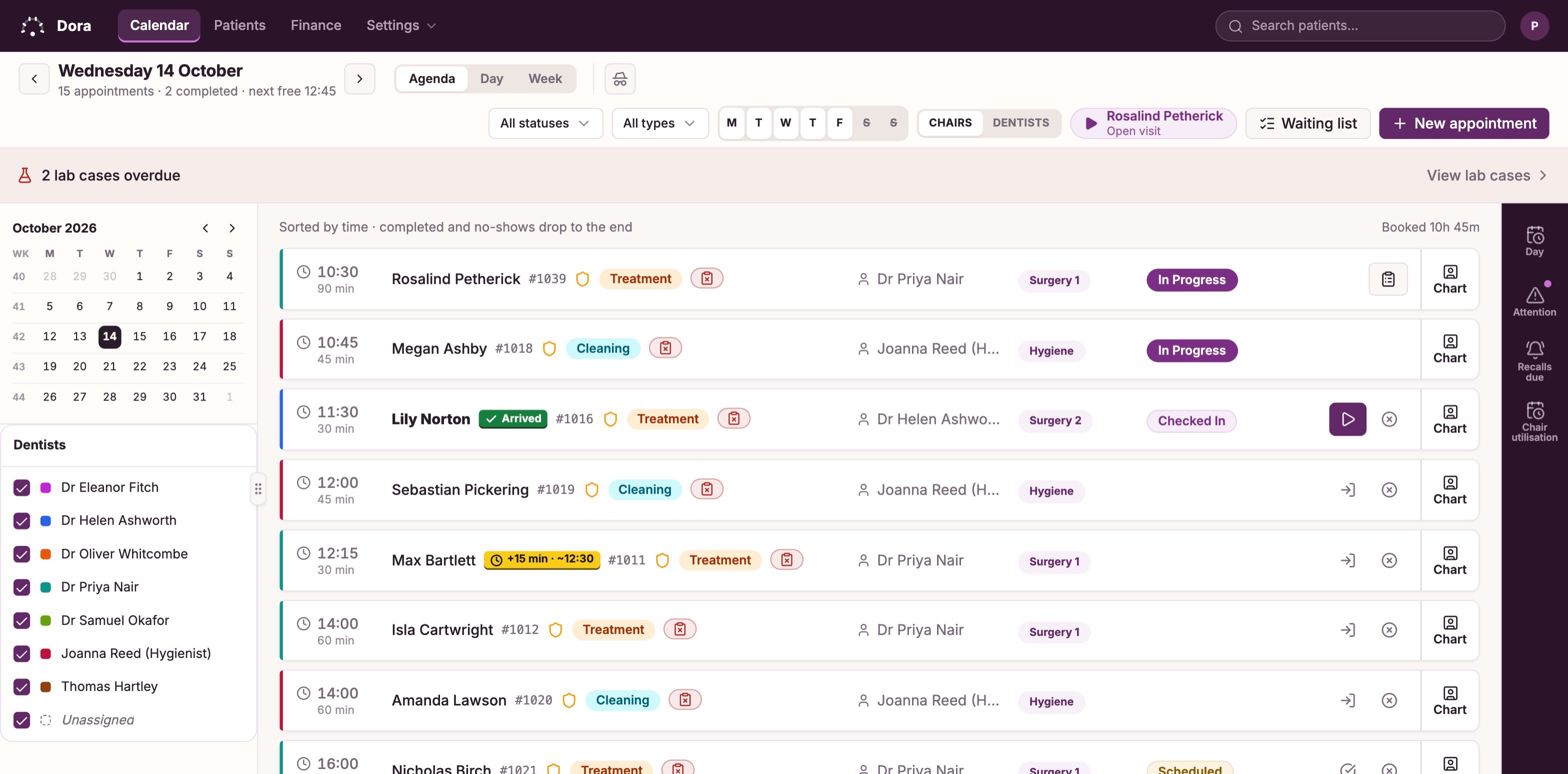
Task: Switch grouping to DENTISTS
Action: pyautogui.click(x=1021, y=123)
